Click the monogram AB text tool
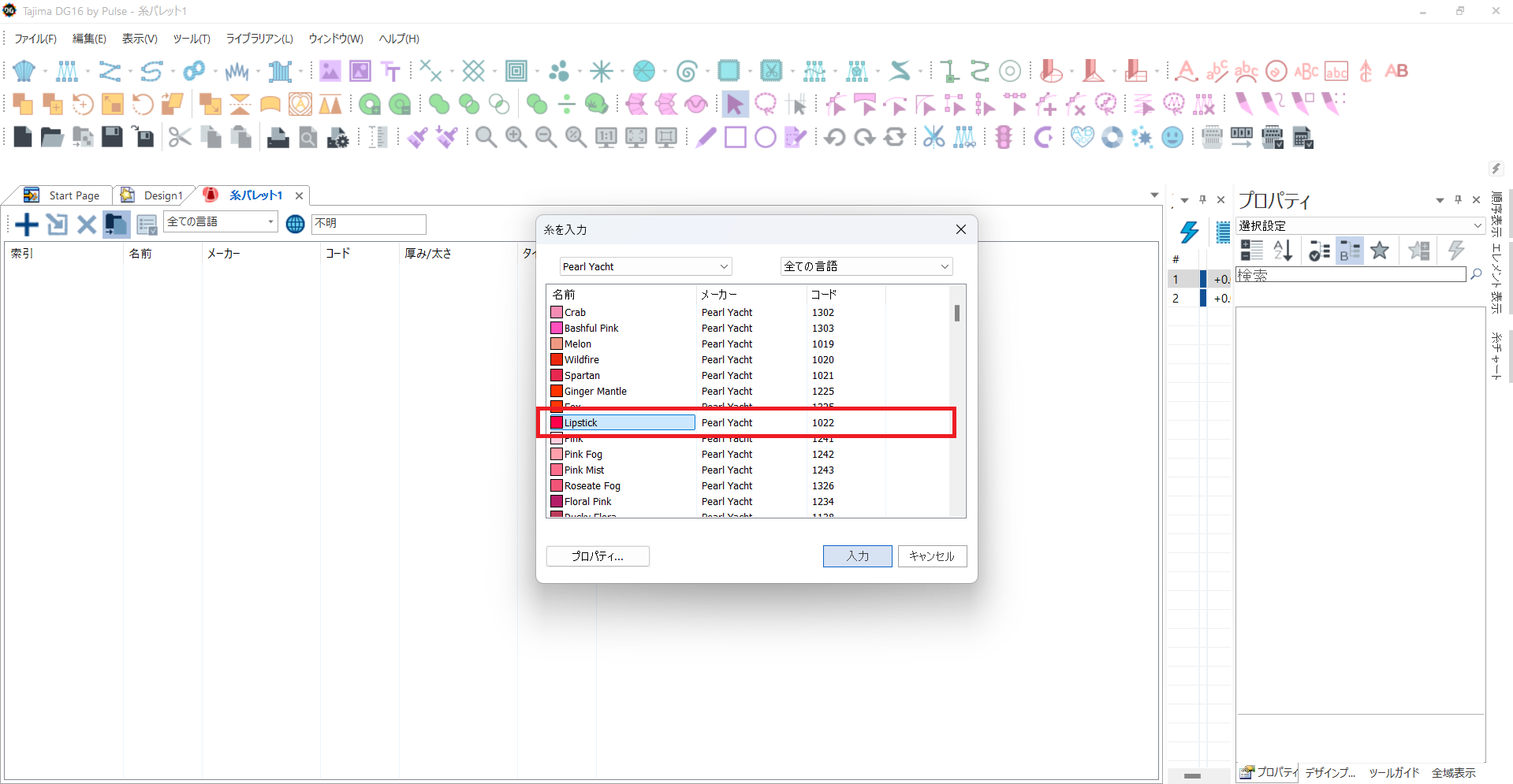 coord(1396,71)
